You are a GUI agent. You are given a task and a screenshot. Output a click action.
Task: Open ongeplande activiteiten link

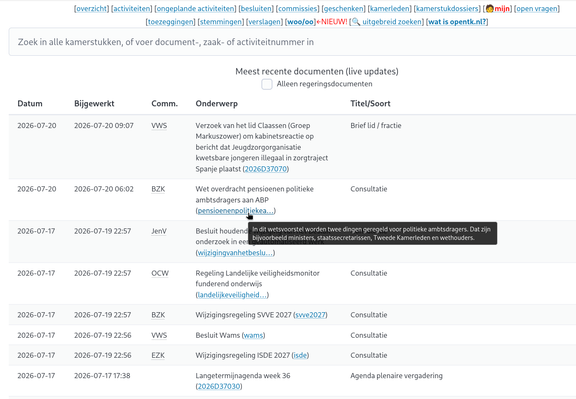(x=196, y=8)
